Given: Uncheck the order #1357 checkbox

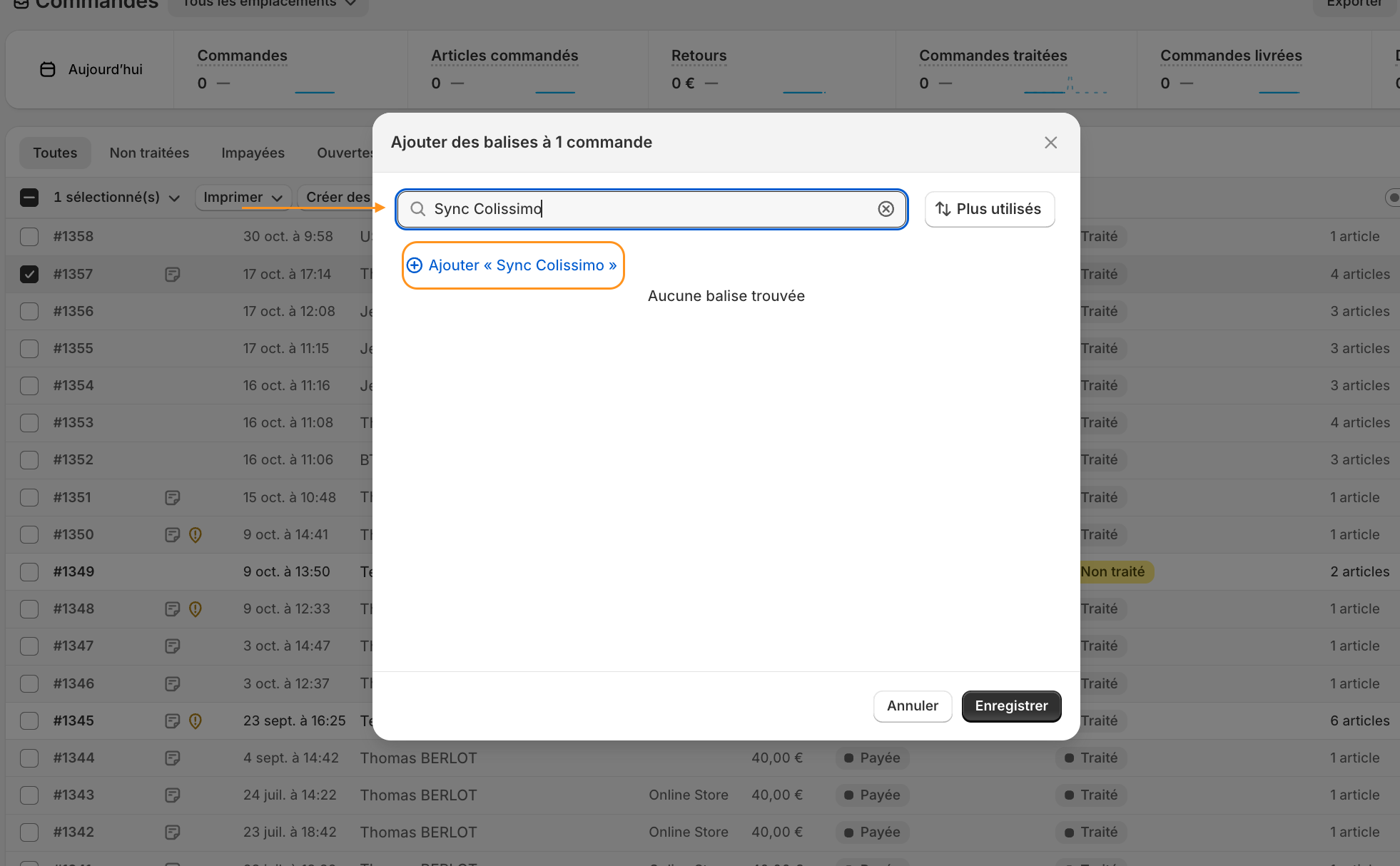Looking at the screenshot, I should tap(29, 275).
